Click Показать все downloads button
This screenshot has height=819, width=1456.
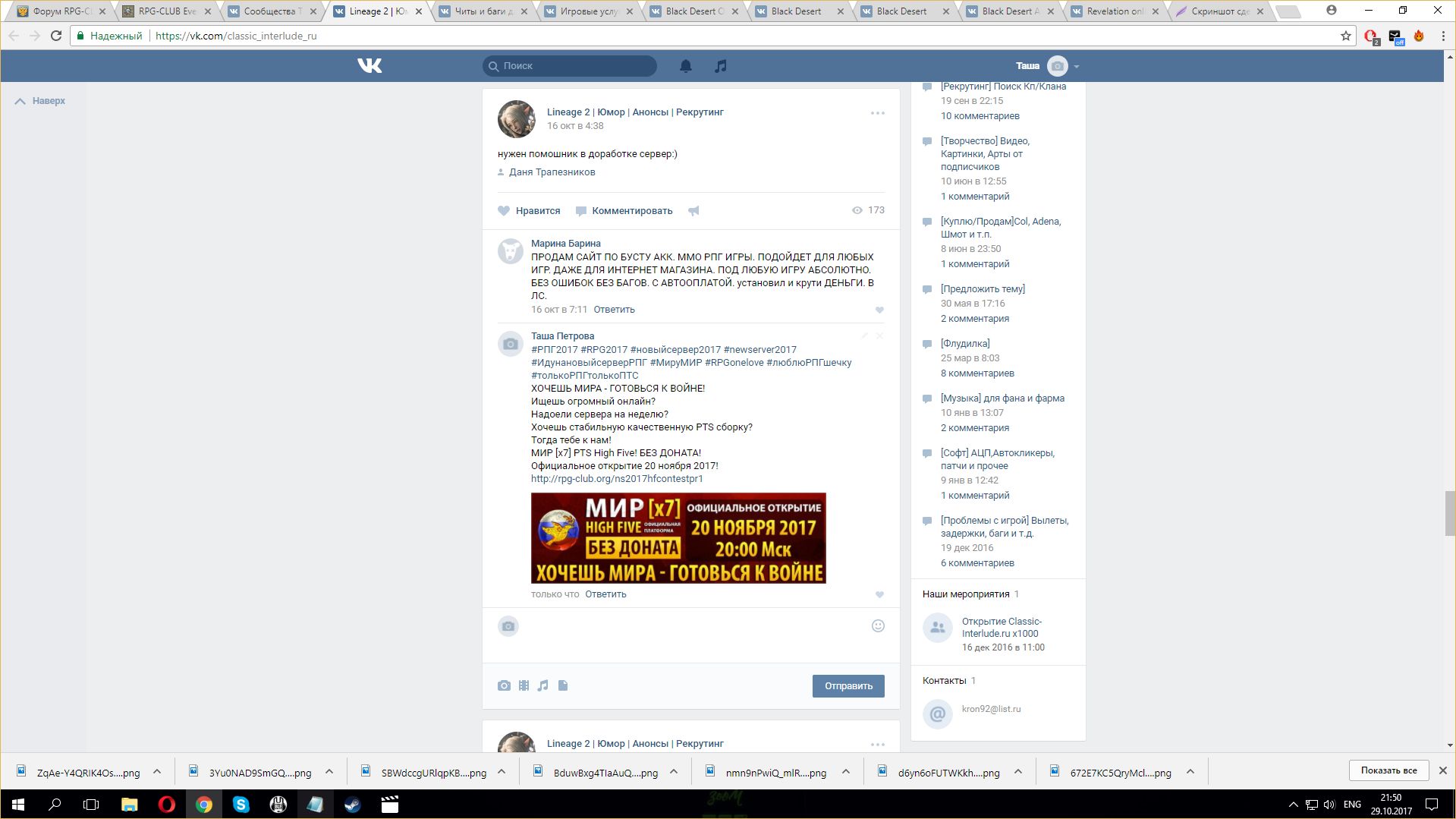[1388, 770]
